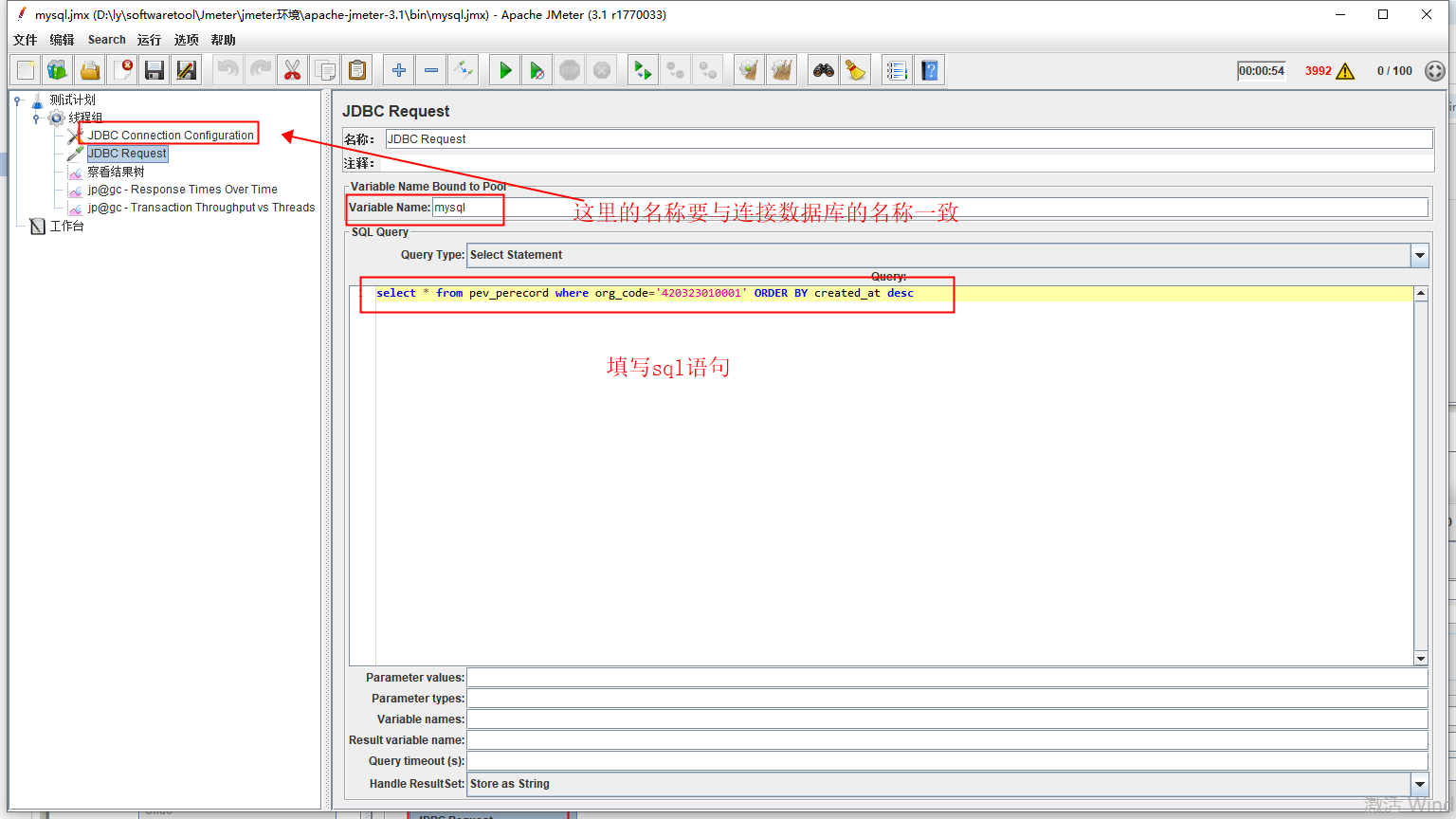Image resolution: width=1456 pixels, height=819 pixels.
Task: Click the 注释 comments field
Action: [x=909, y=163]
